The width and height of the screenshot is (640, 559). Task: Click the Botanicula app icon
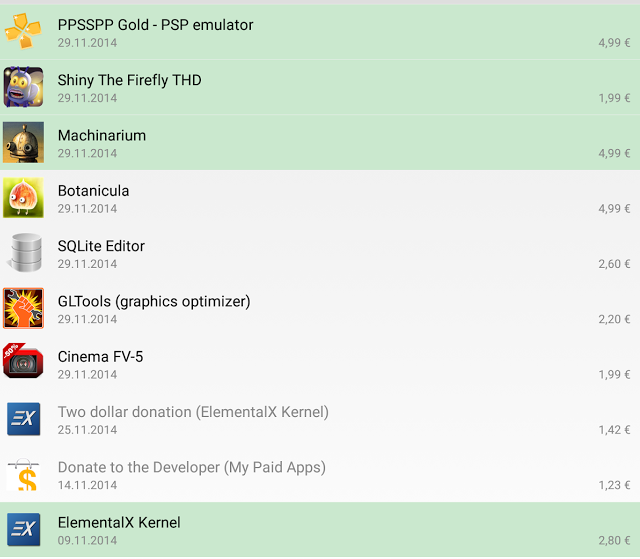(x=23, y=198)
